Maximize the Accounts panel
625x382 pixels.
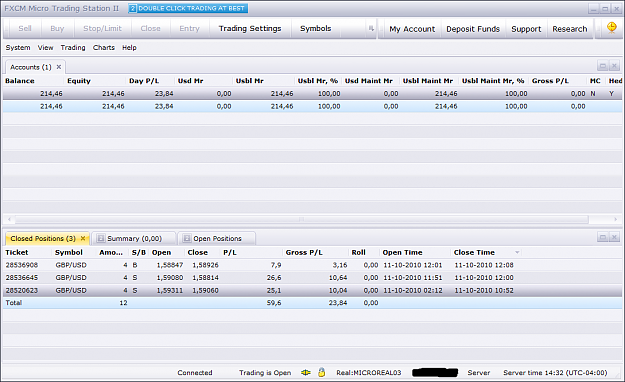603,66
